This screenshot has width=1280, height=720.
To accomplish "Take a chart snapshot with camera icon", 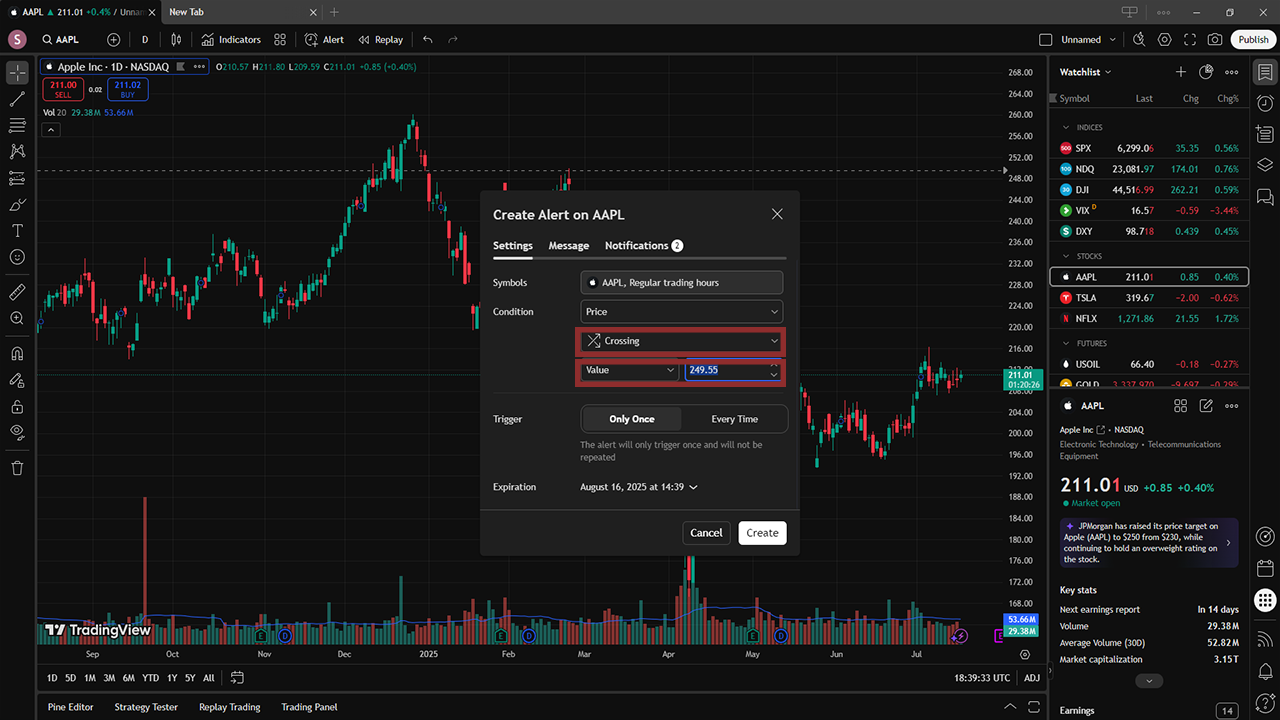I will (1214, 40).
